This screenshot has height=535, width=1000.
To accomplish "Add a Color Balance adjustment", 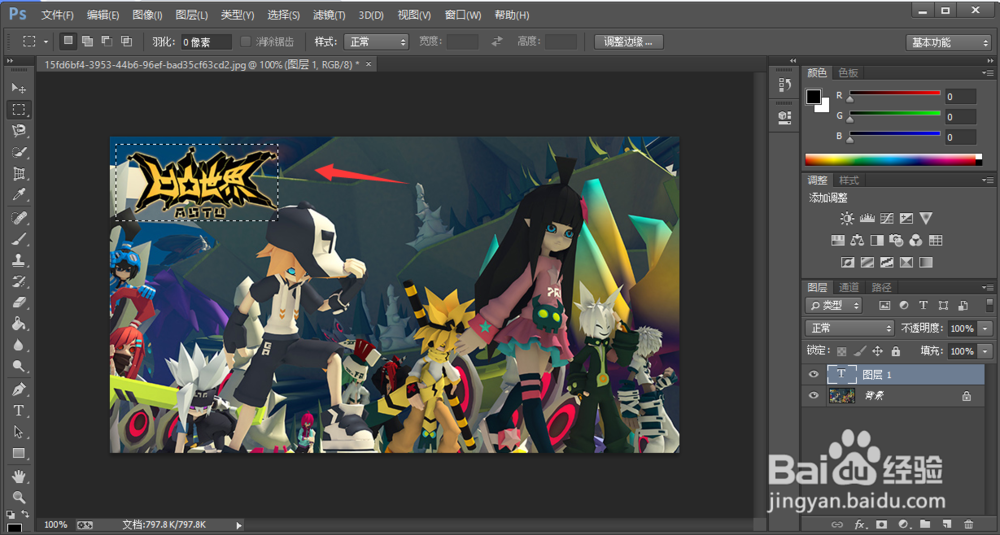I will pyautogui.click(x=857, y=240).
